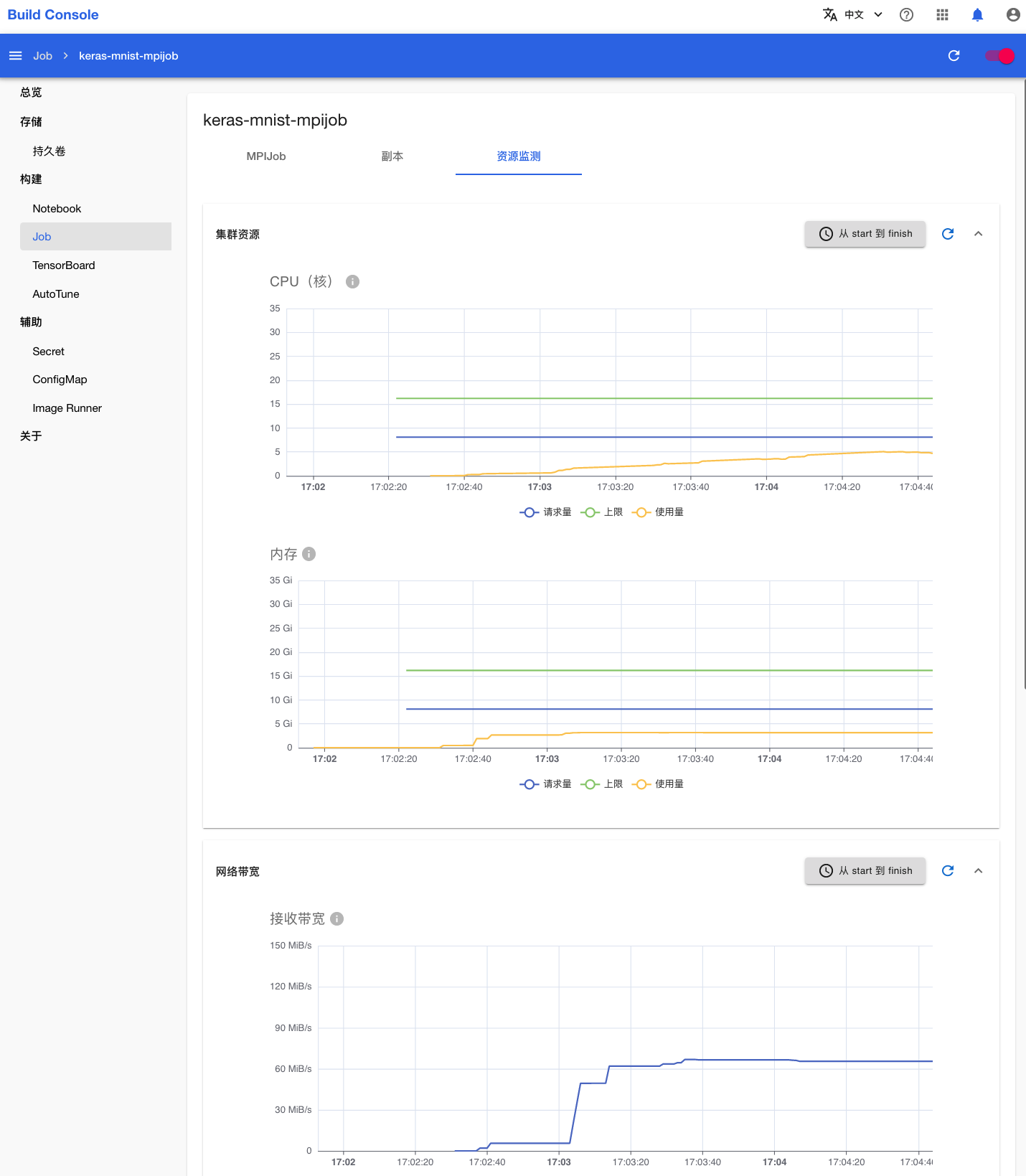Click the translate language icon
Screen dimensions: 1026x1176
830,14
